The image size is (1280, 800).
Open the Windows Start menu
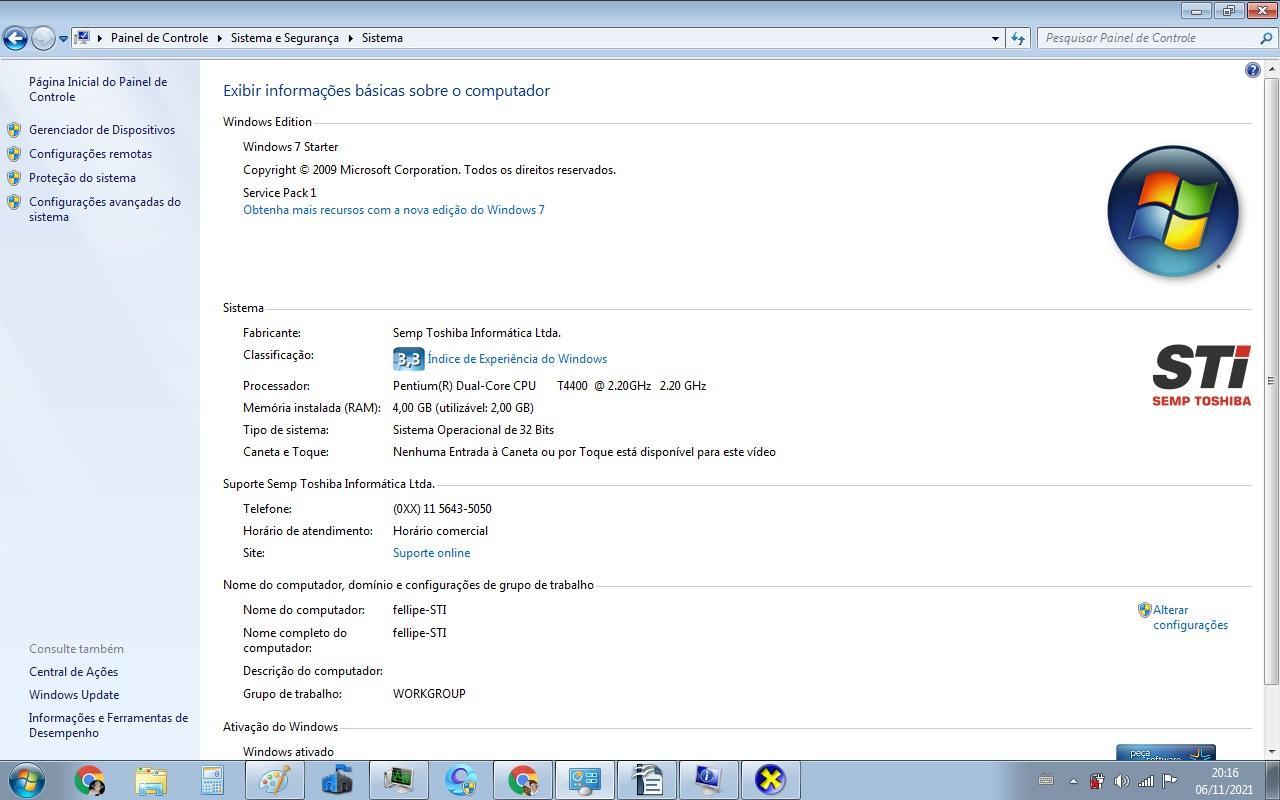coord(27,780)
